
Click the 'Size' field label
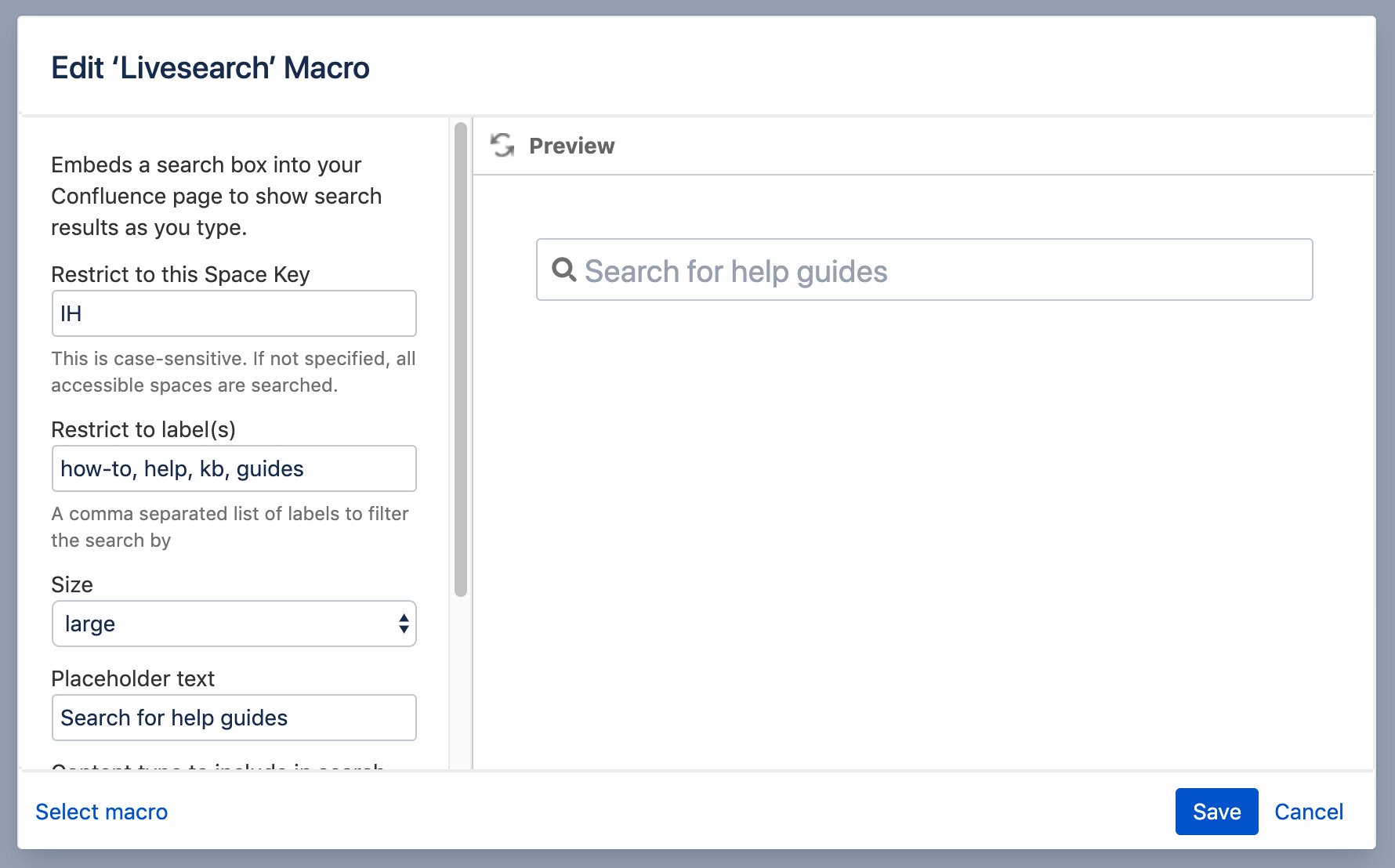coord(72,584)
